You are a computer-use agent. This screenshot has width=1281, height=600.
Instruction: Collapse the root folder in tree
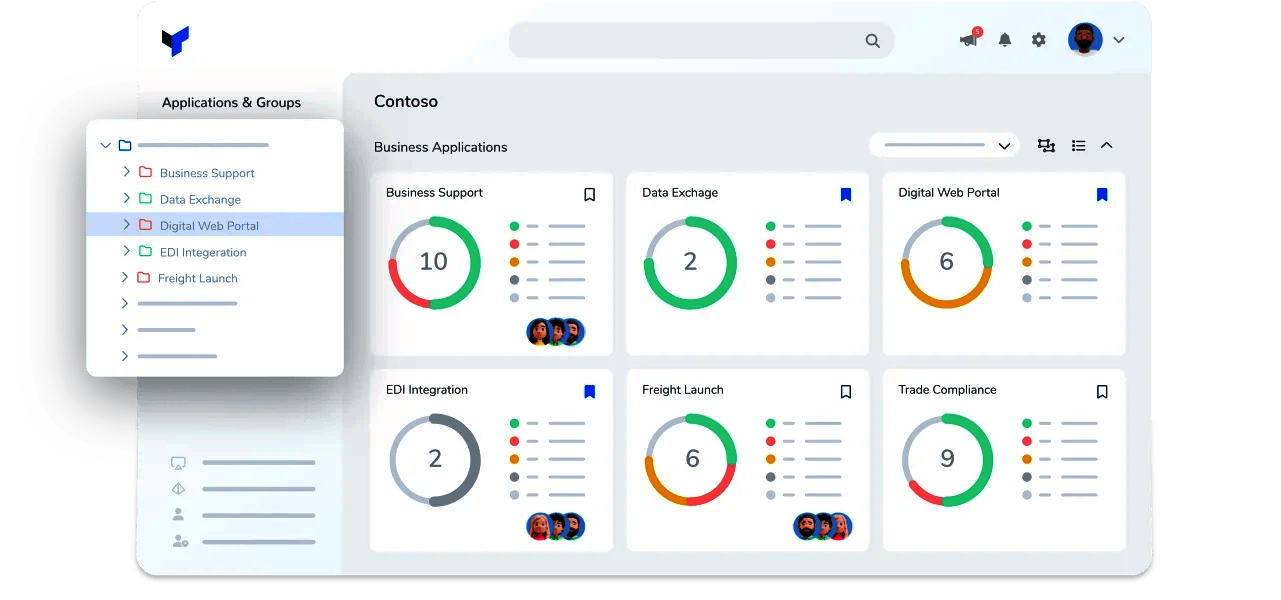105,146
